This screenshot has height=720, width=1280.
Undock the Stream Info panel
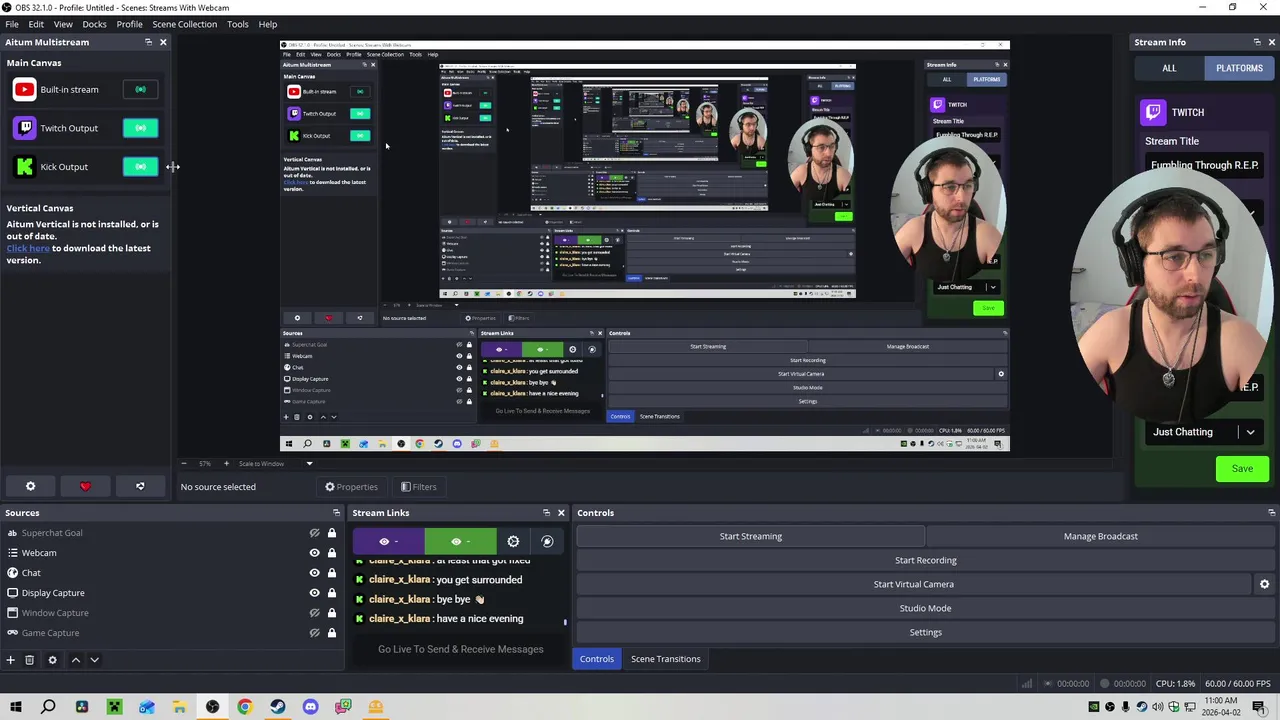click(x=1257, y=42)
